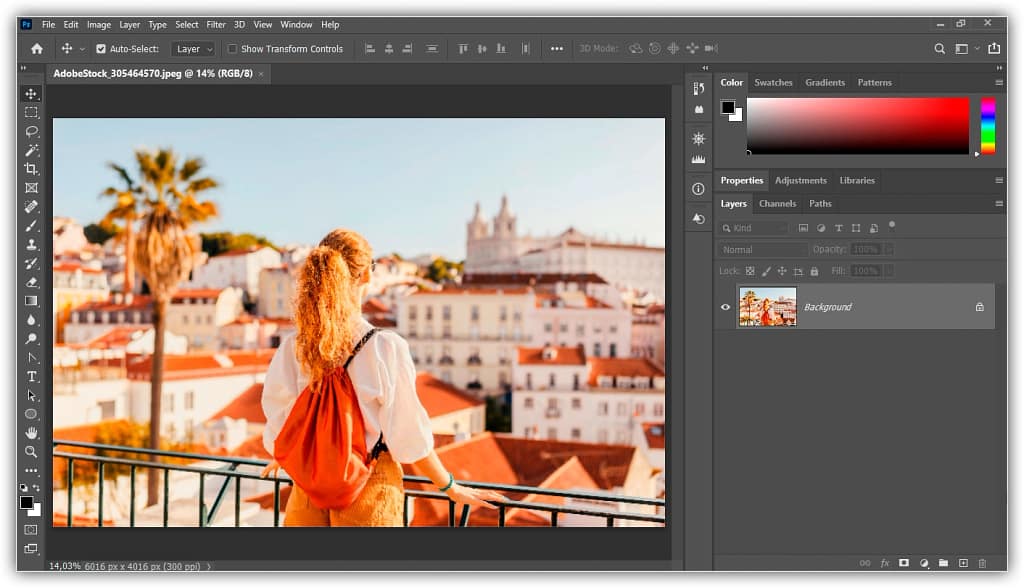
Task: Activate the Crop tool
Action: 31,169
